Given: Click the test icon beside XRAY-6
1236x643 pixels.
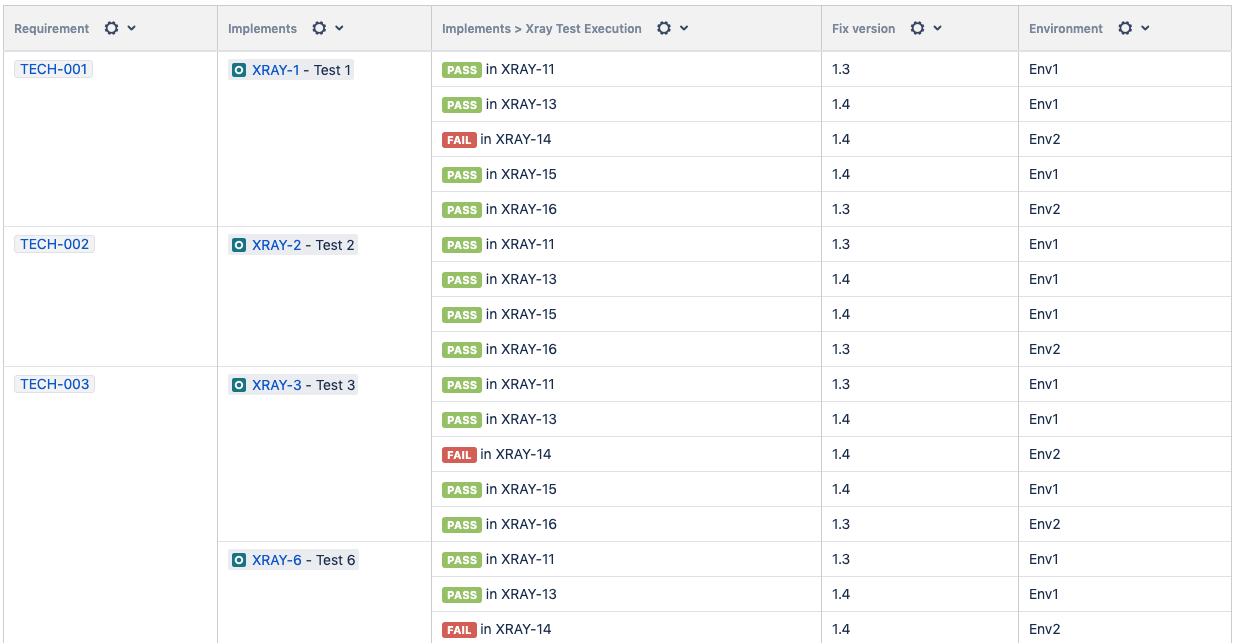Looking at the screenshot, I should (239, 560).
